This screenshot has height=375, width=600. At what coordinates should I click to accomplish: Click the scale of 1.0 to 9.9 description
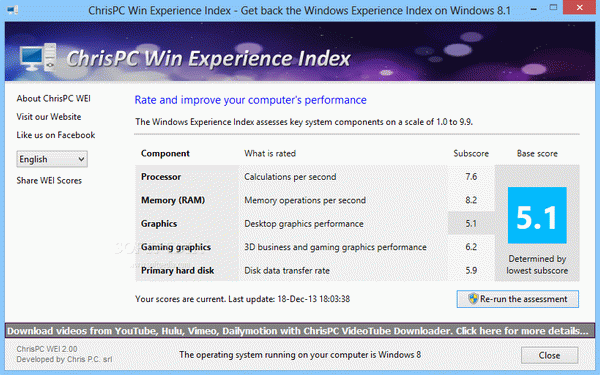click(304, 122)
